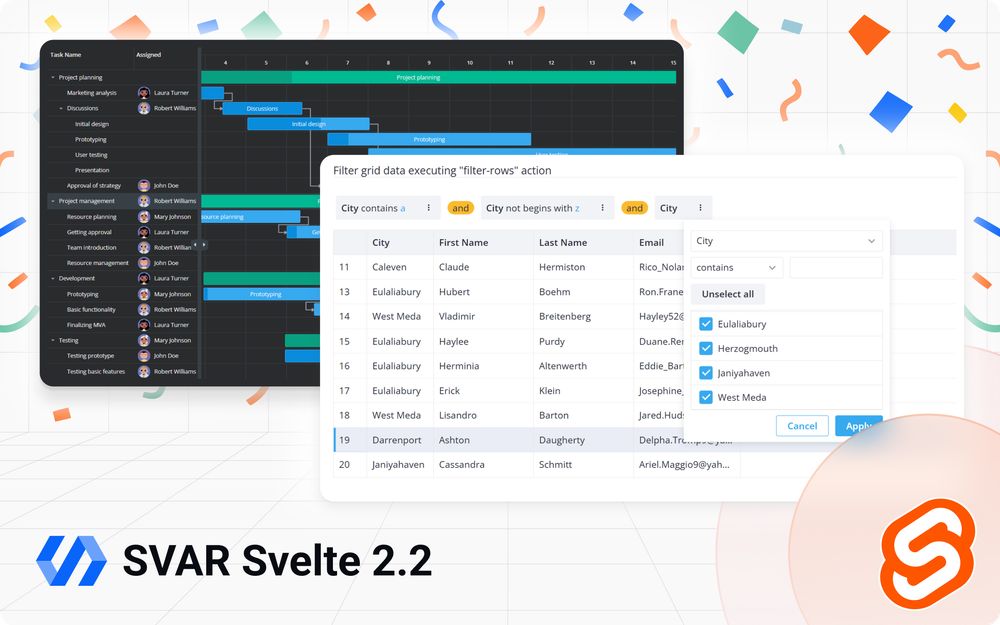Focus the filter value text input
This screenshot has height=625, width=1000.
[x=836, y=268]
